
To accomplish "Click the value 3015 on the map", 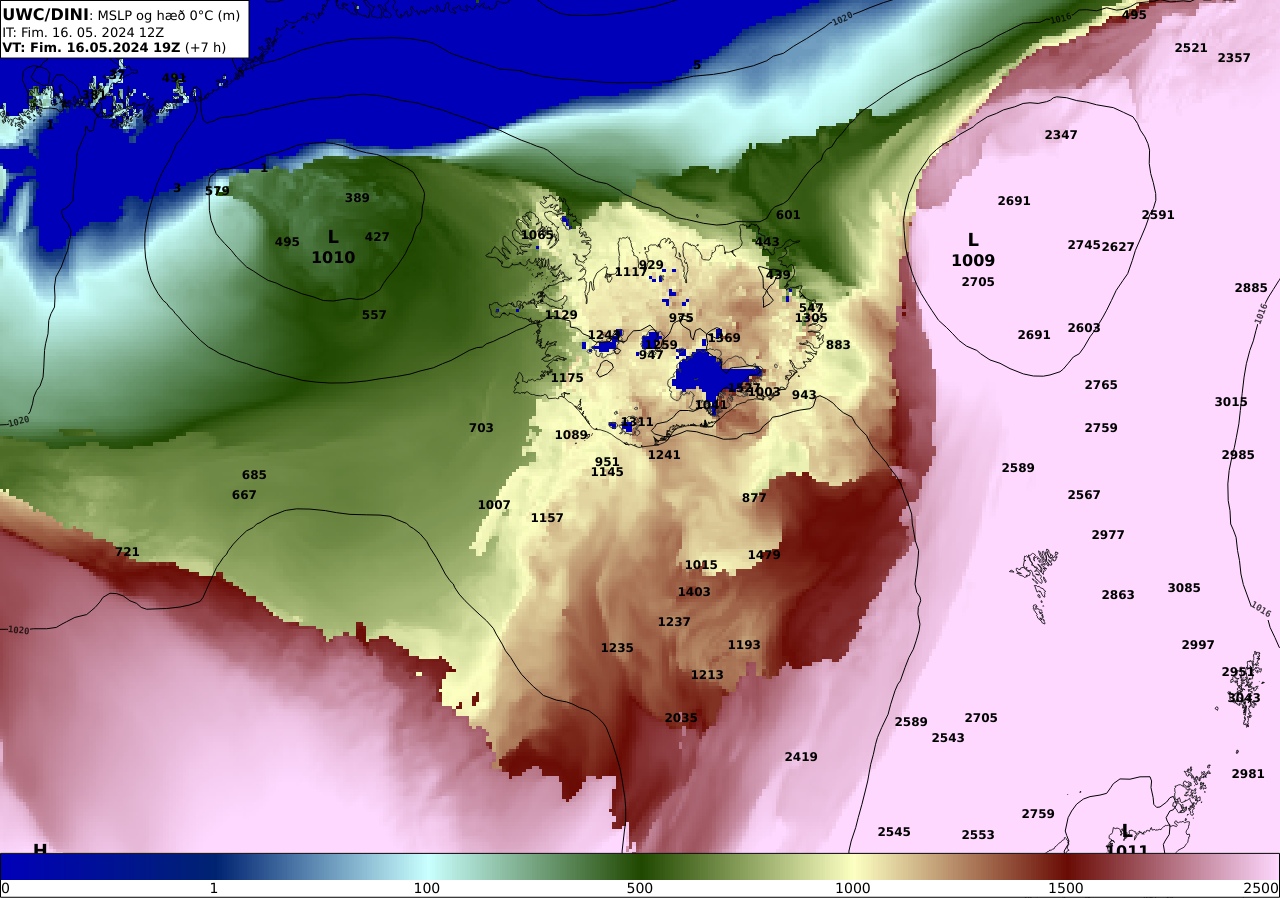I will point(1231,402).
